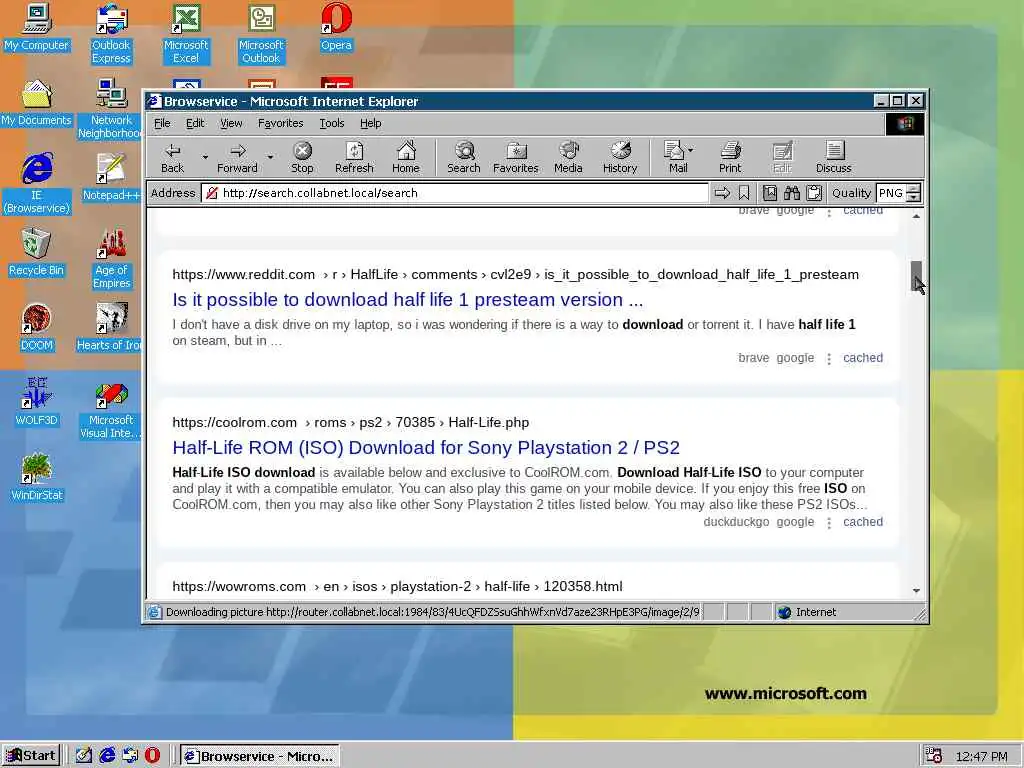Go back with the Back toolbar button

pos(172,158)
